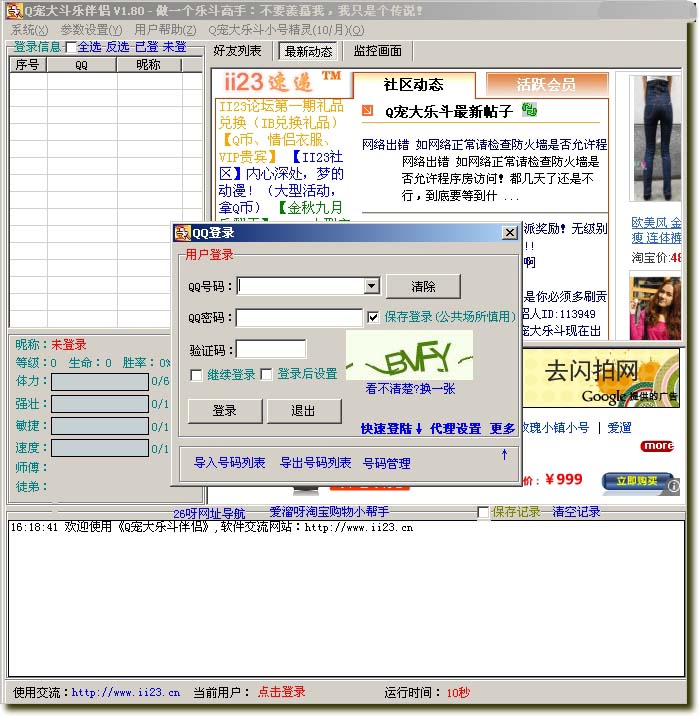
Task: Check the 登录后设置 option
Action: (x=267, y=375)
